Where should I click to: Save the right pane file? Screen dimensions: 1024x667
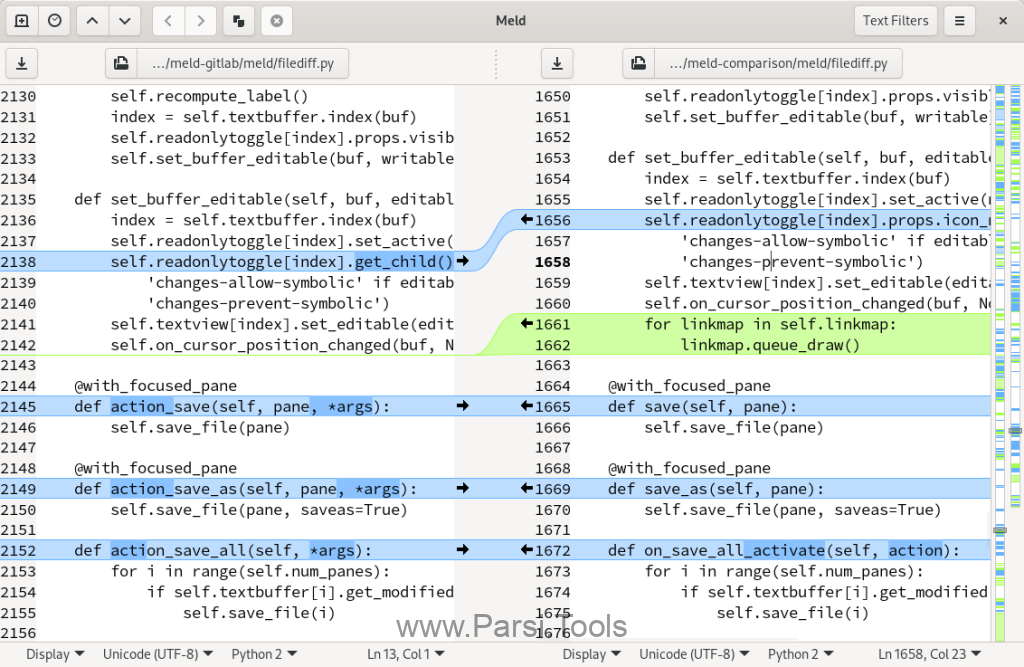click(557, 63)
